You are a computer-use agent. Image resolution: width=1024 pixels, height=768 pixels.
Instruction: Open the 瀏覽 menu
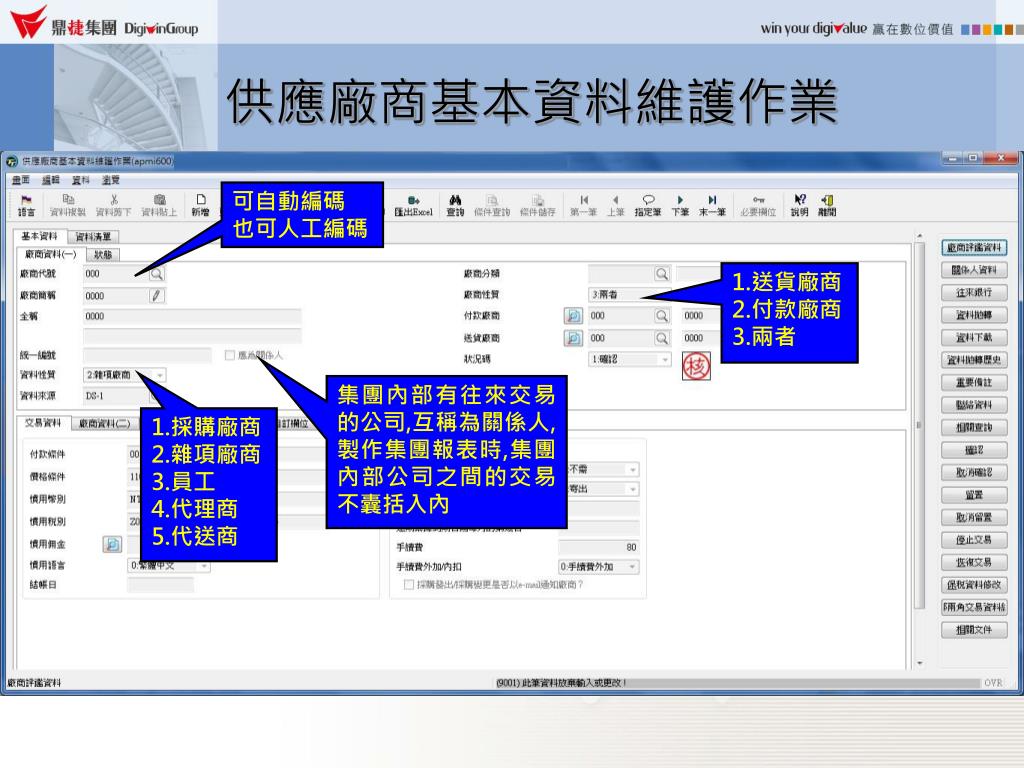(x=111, y=180)
